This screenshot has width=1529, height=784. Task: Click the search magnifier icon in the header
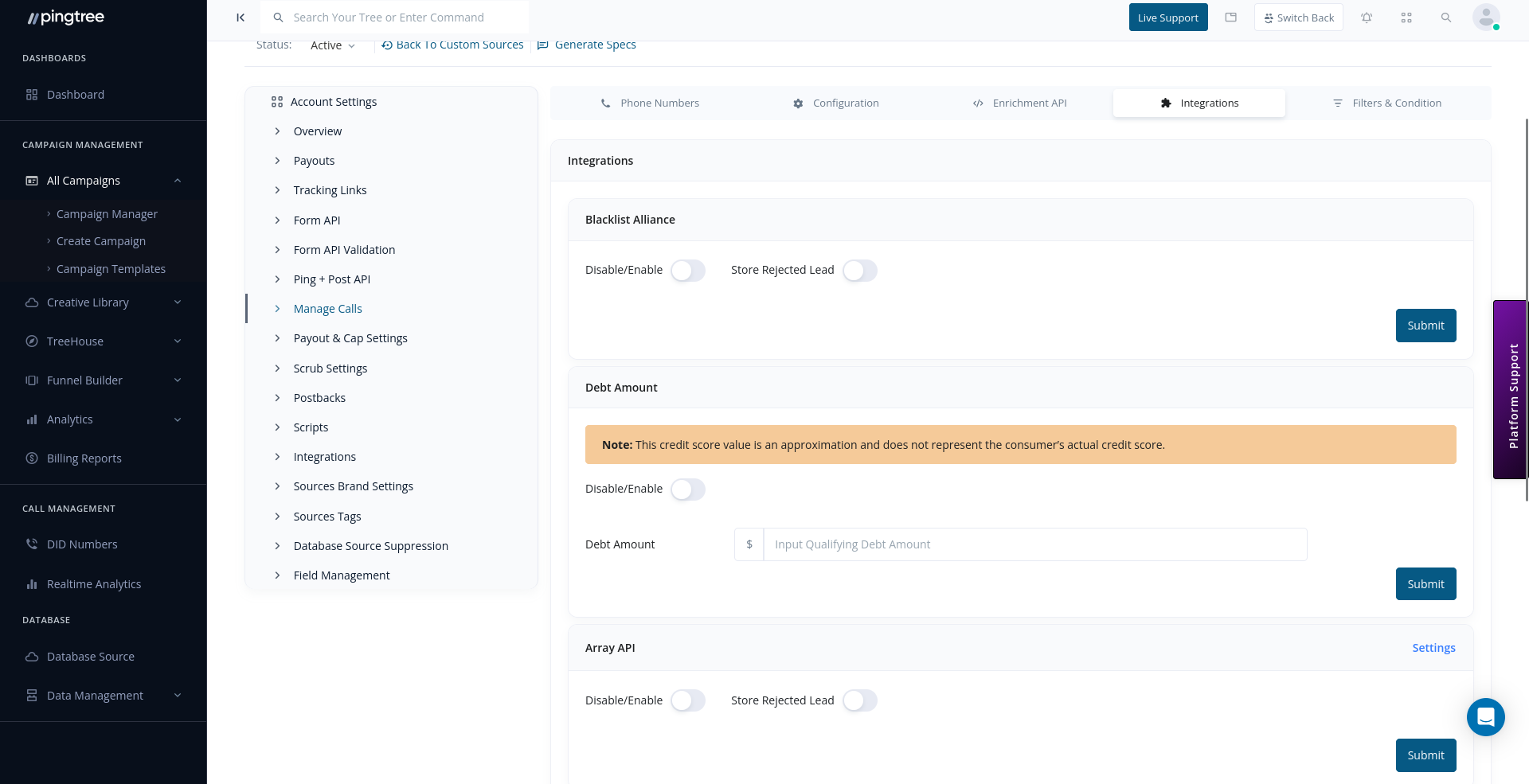(x=1446, y=17)
